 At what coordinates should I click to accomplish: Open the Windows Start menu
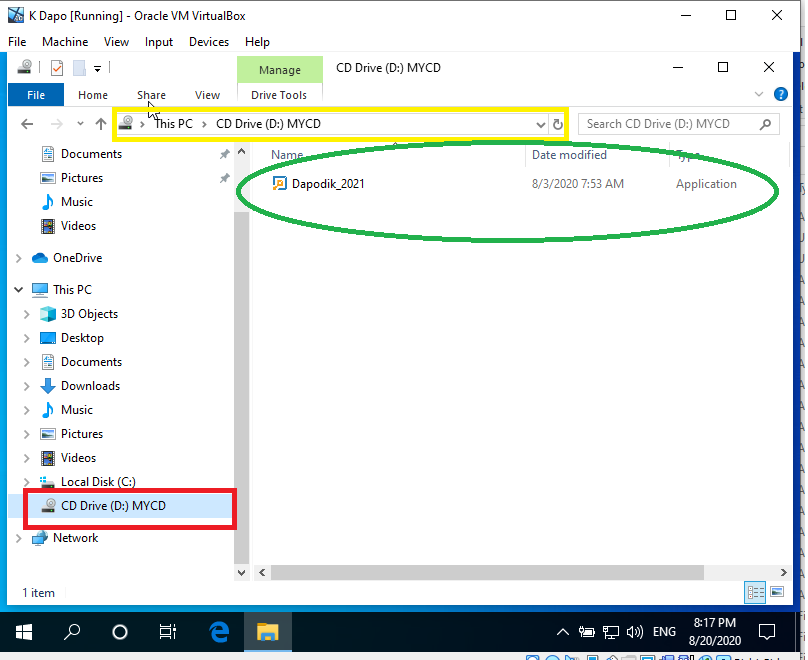point(24,632)
